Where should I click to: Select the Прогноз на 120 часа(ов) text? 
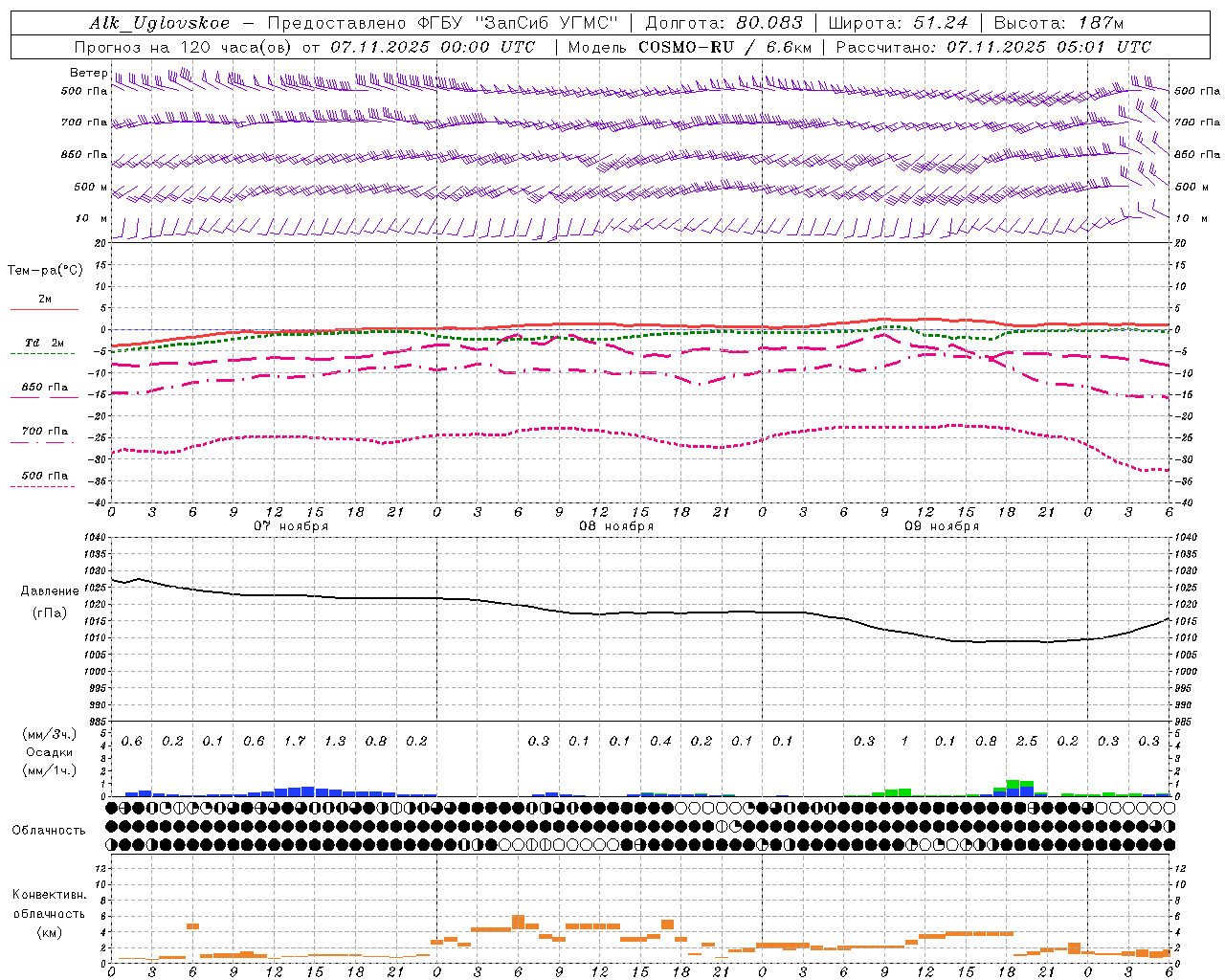click(x=186, y=47)
